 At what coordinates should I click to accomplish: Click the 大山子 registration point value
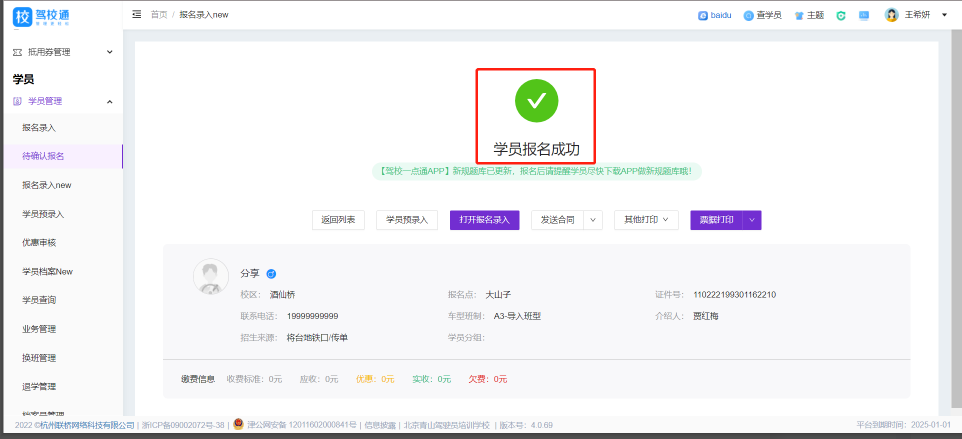(498, 294)
